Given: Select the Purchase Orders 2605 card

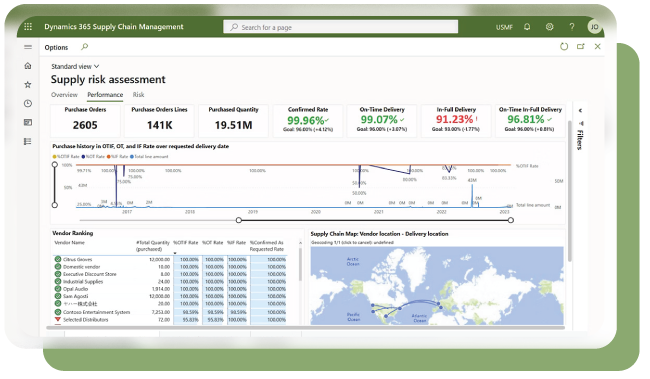Looking at the screenshot, I should [x=85, y=120].
